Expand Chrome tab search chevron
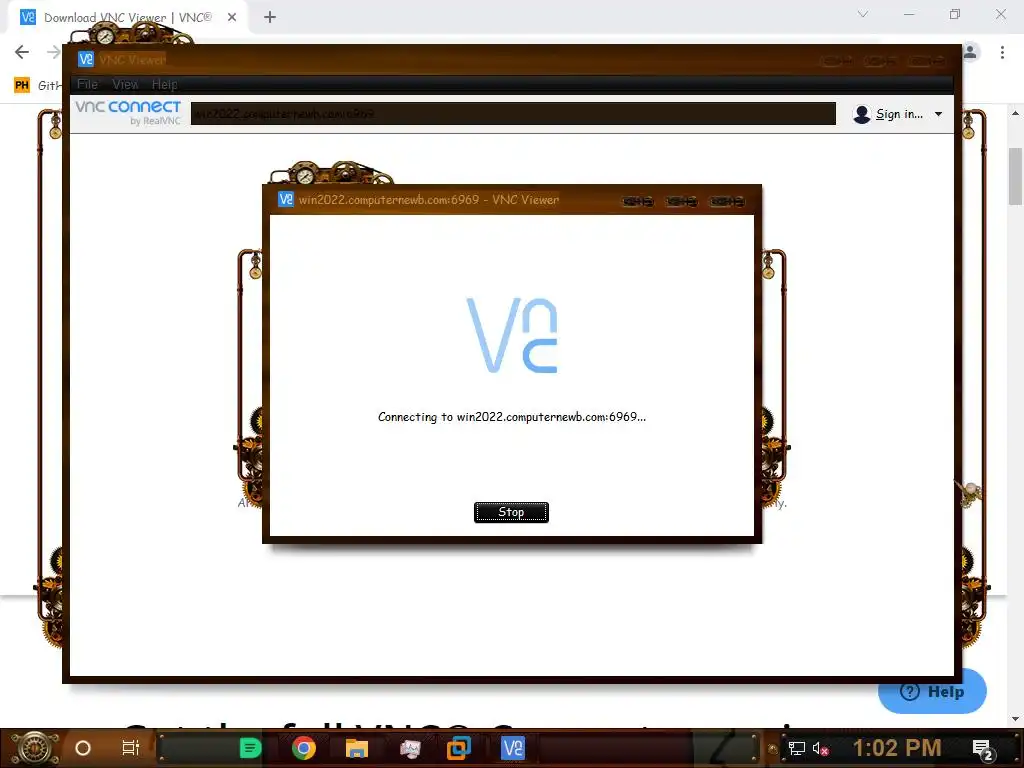The width and height of the screenshot is (1024, 768). pos(863,14)
